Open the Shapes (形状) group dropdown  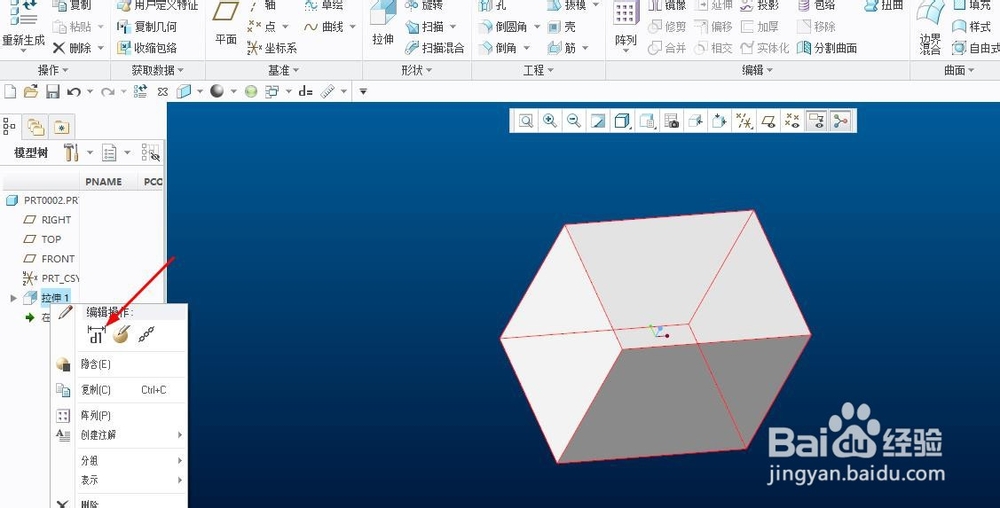417,70
